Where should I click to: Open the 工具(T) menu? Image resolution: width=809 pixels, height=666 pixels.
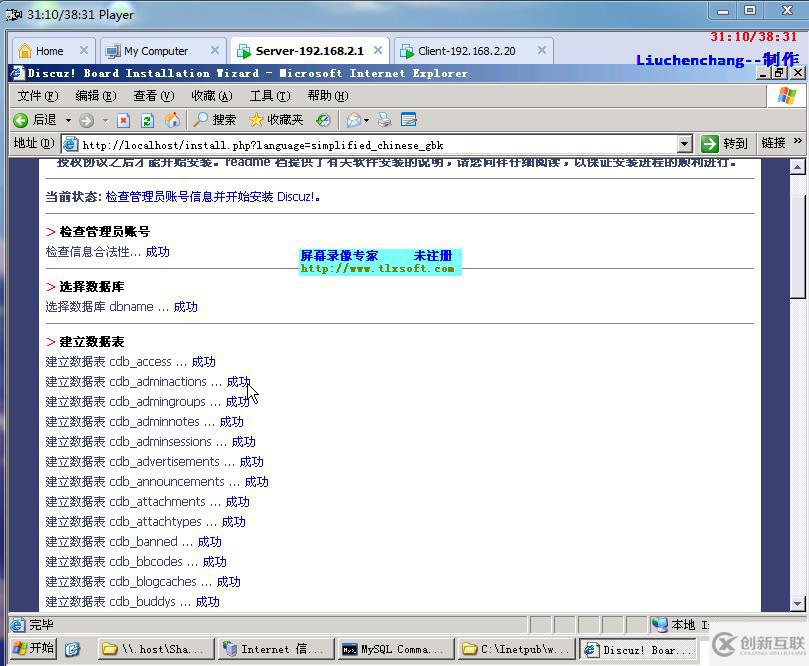[270, 96]
